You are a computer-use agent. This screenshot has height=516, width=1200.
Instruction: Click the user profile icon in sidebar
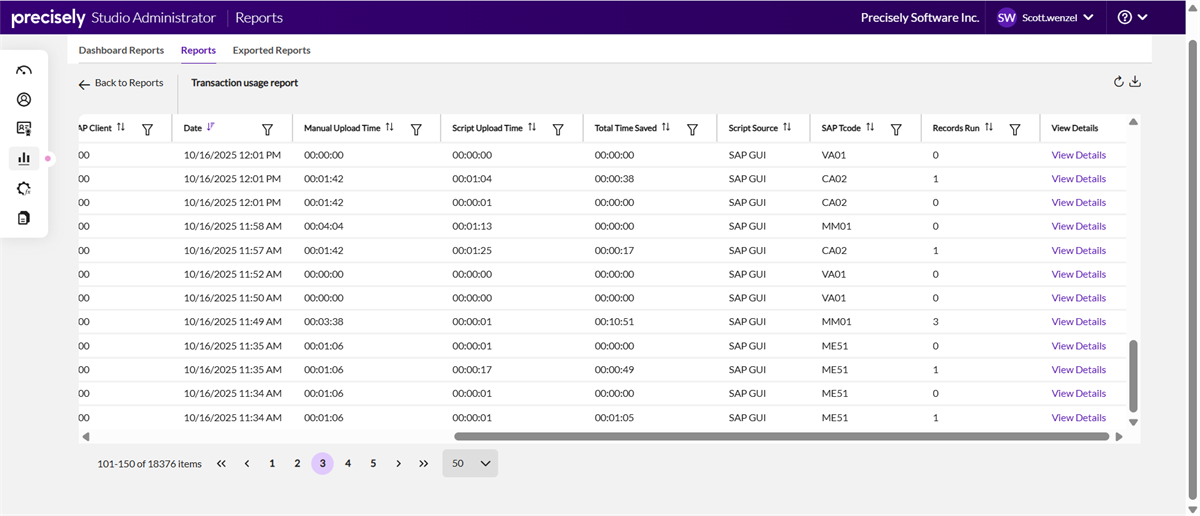click(x=24, y=99)
